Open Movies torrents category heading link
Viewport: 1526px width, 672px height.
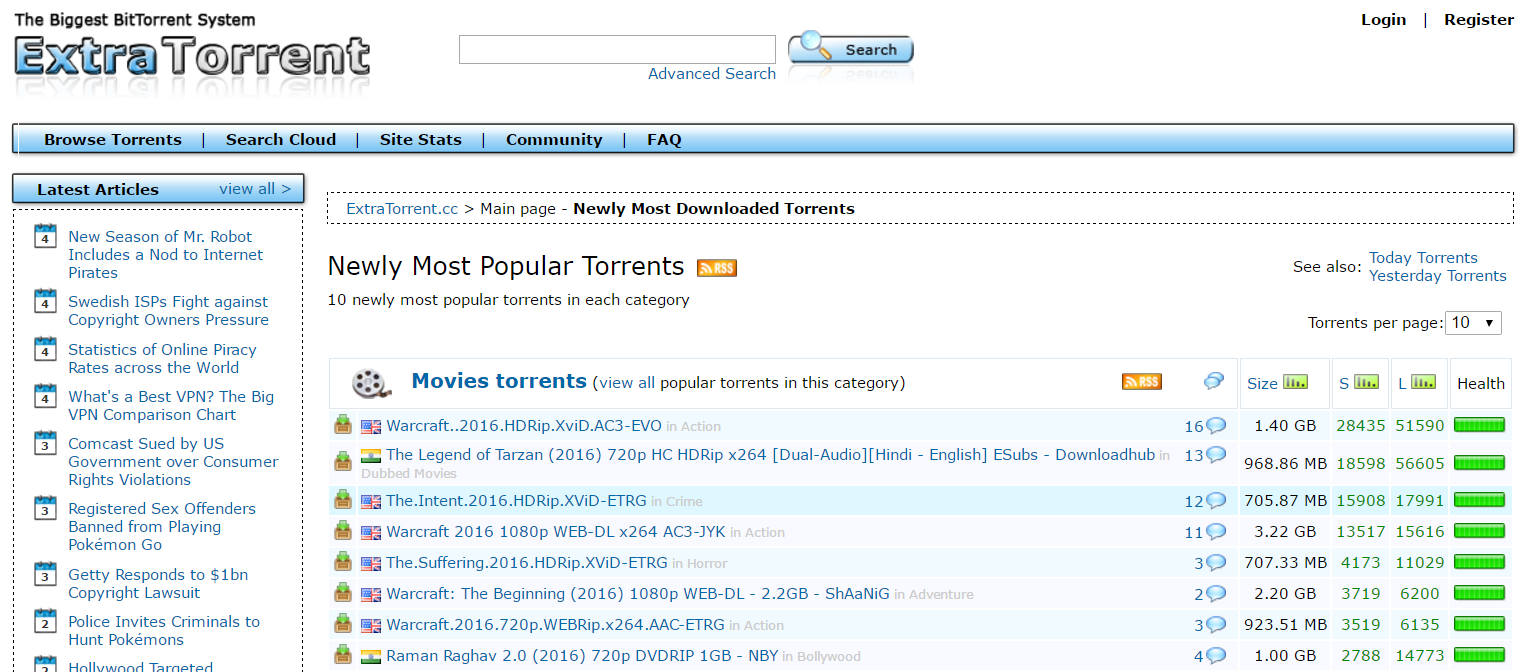point(499,381)
